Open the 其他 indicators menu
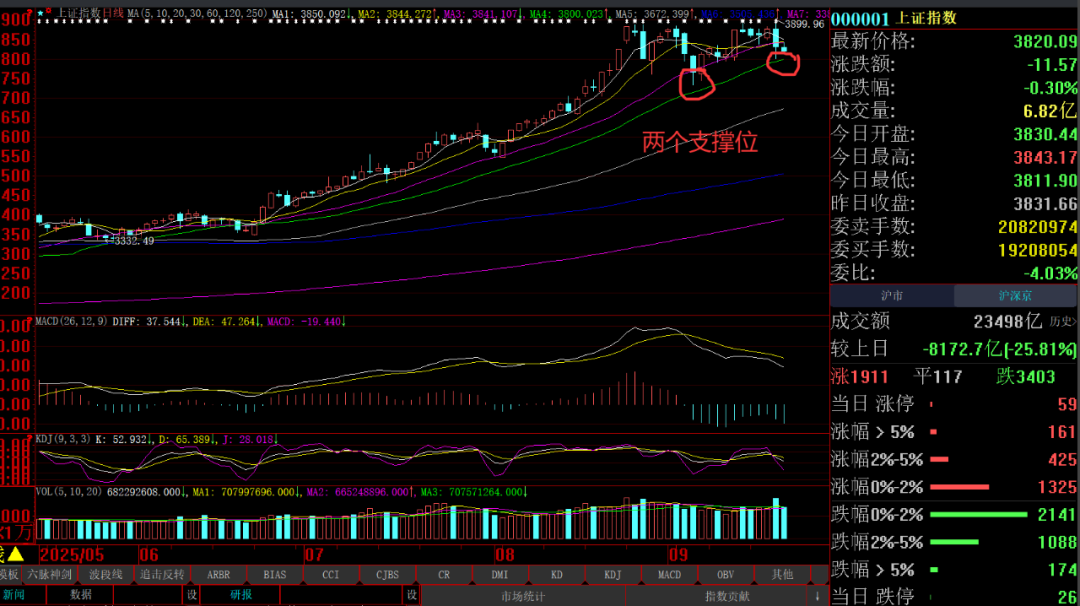This screenshot has width=1080, height=606. click(782, 574)
